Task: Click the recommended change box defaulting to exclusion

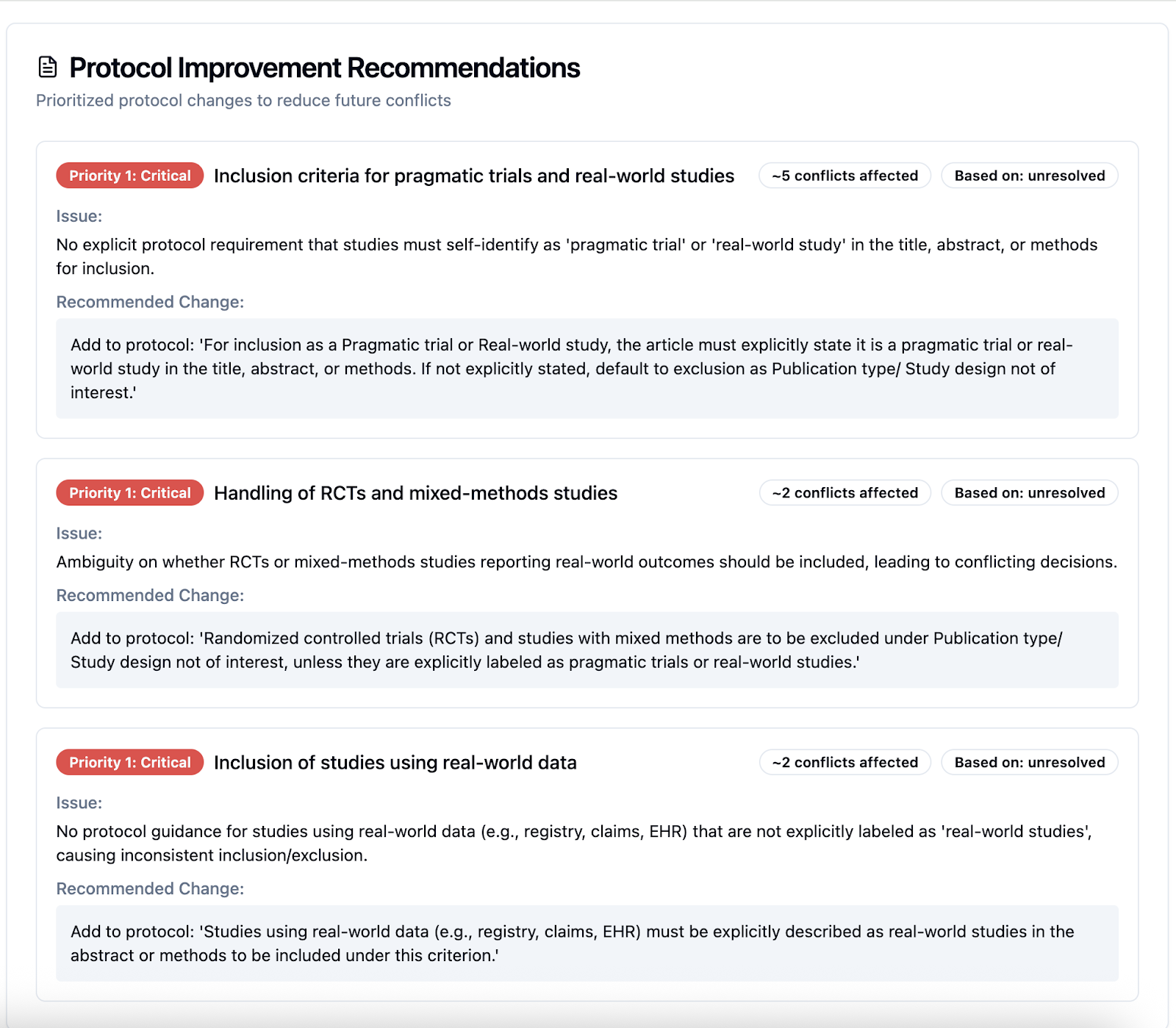Action: click(x=587, y=368)
